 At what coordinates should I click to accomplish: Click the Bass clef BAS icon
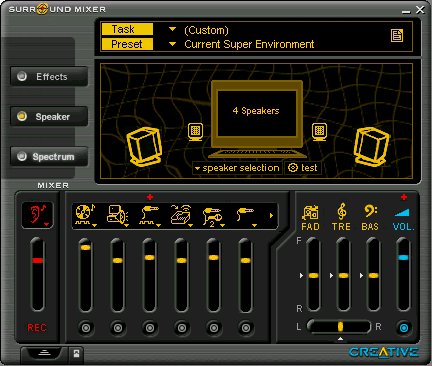pyautogui.click(x=370, y=217)
